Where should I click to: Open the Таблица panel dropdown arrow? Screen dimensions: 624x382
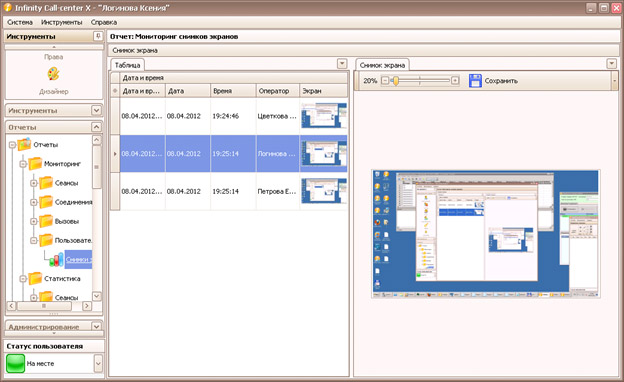[342, 64]
